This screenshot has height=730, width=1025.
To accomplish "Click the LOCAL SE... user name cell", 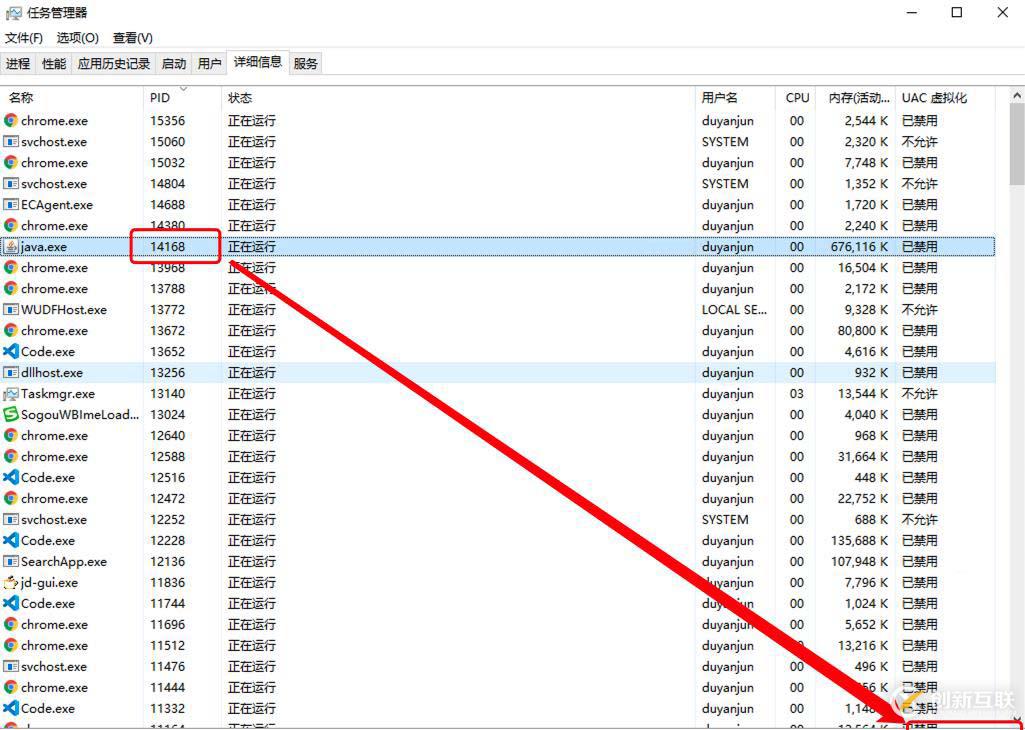I will click(x=734, y=310).
